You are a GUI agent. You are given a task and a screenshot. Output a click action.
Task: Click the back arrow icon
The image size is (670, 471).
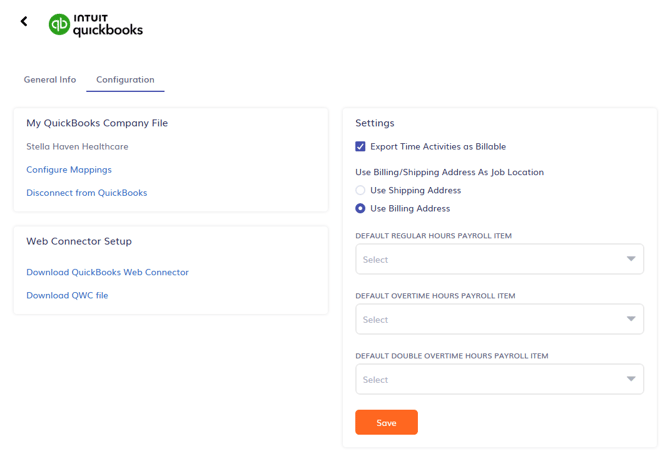24,21
